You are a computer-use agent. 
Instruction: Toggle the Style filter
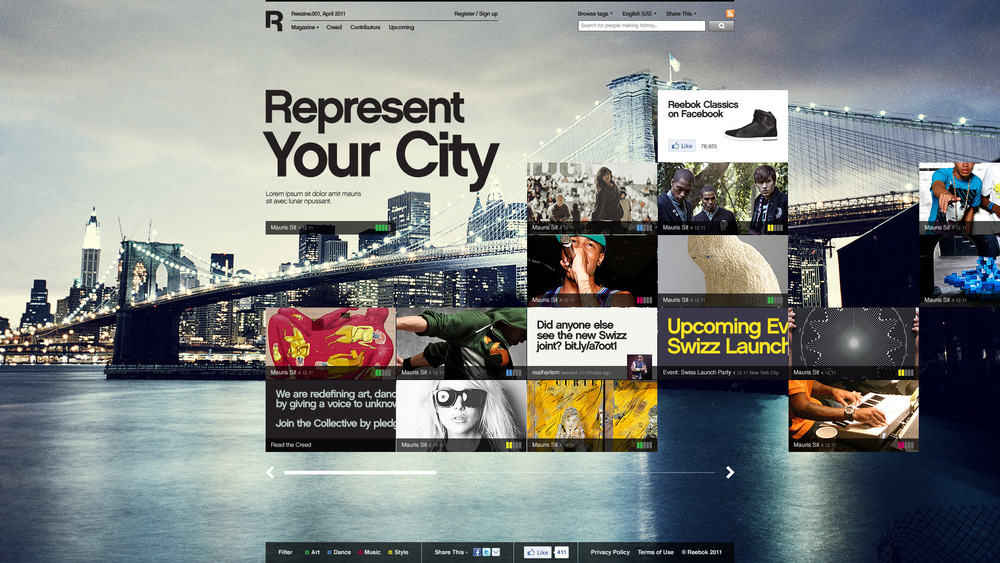click(x=398, y=552)
